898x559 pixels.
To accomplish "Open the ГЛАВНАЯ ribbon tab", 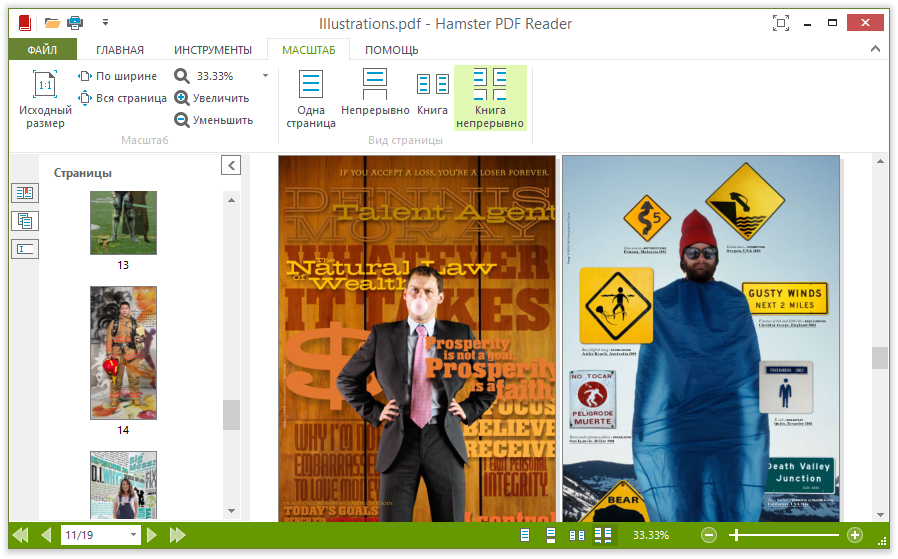I will [120, 50].
